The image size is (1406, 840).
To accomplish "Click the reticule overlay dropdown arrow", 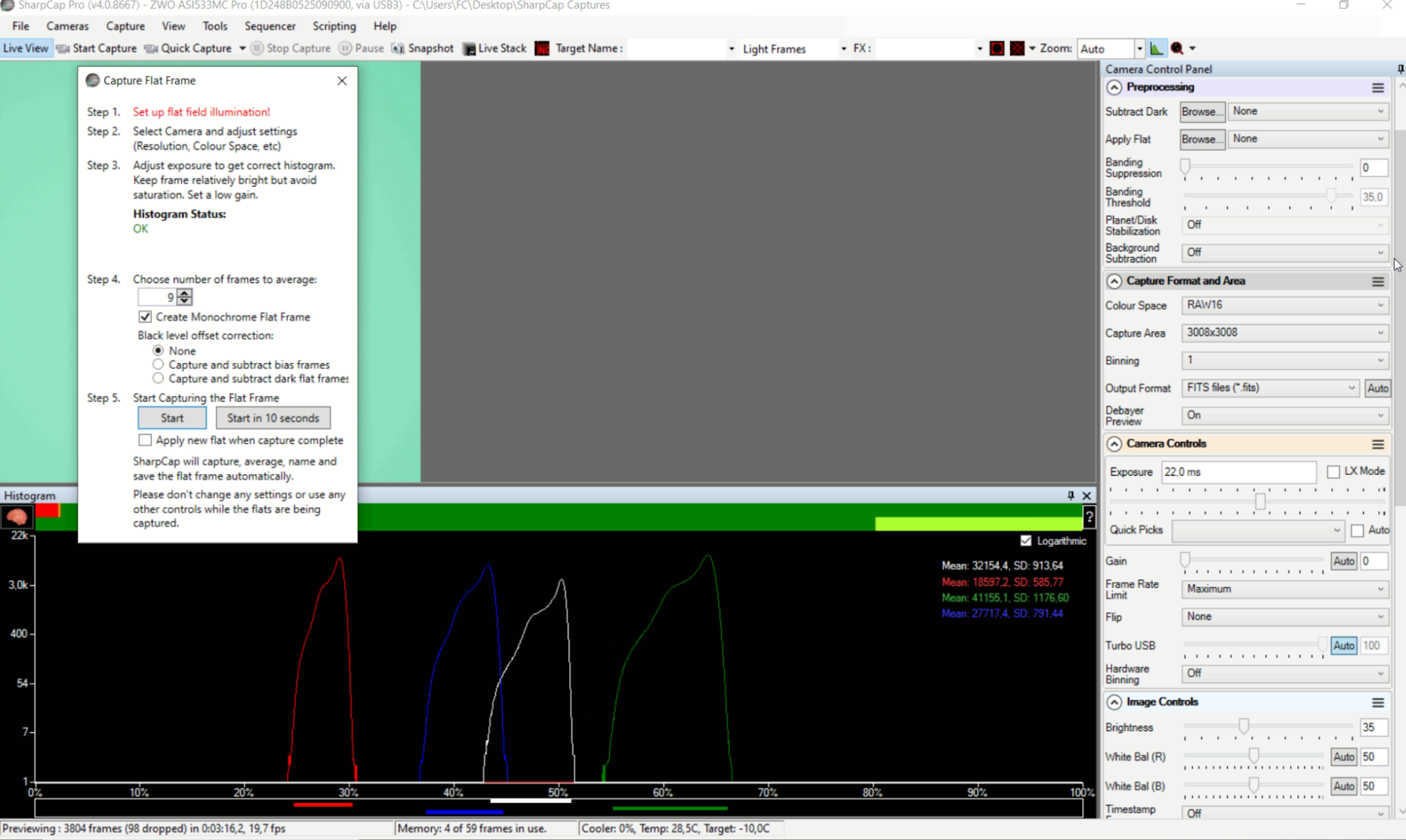I will (1032, 49).
